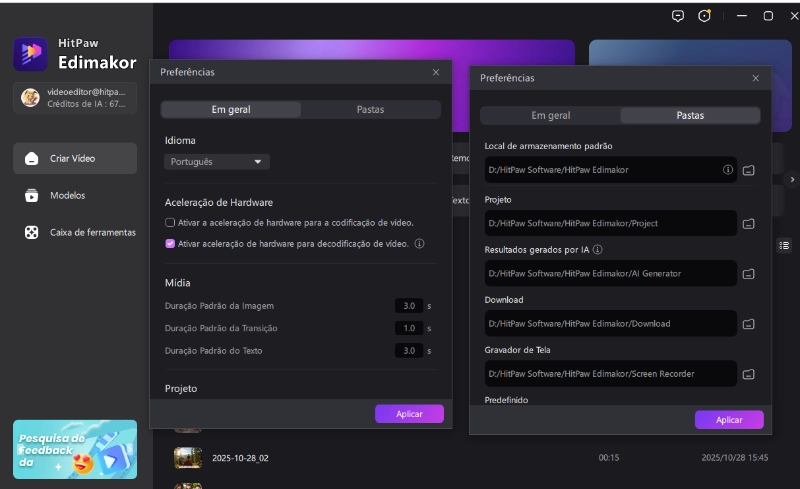The height and width of the screenshot is (489, 800).
Task: Open the videoeditor account profile panel
Action: 75,97
